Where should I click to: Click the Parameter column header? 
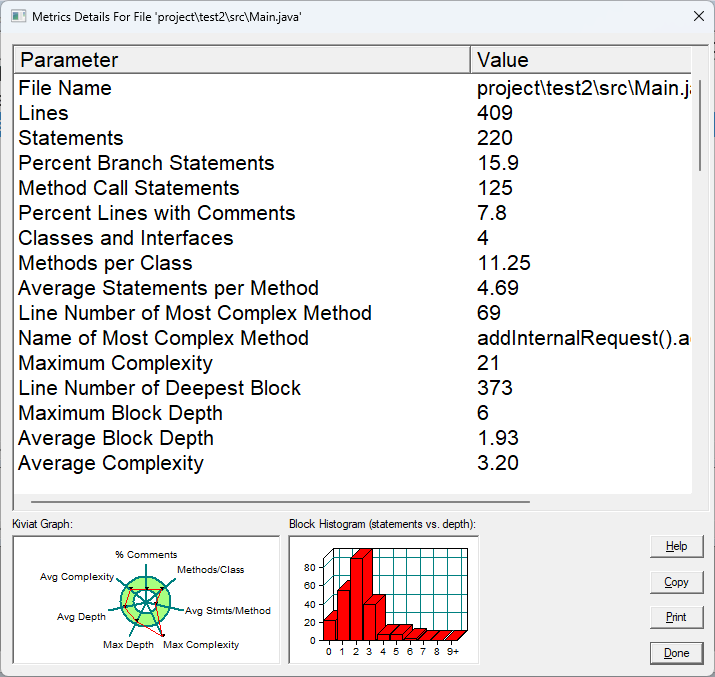(x=242, y=60)
